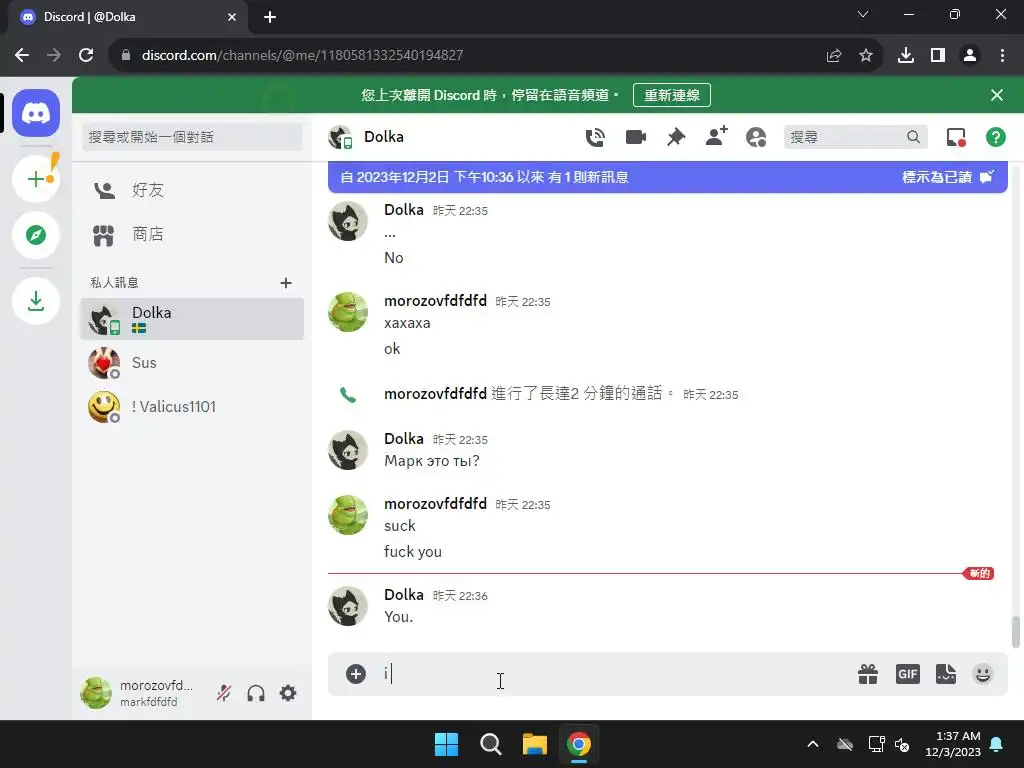Click 搜尋或開始一個對話 search box

click(x=192, y=137)
